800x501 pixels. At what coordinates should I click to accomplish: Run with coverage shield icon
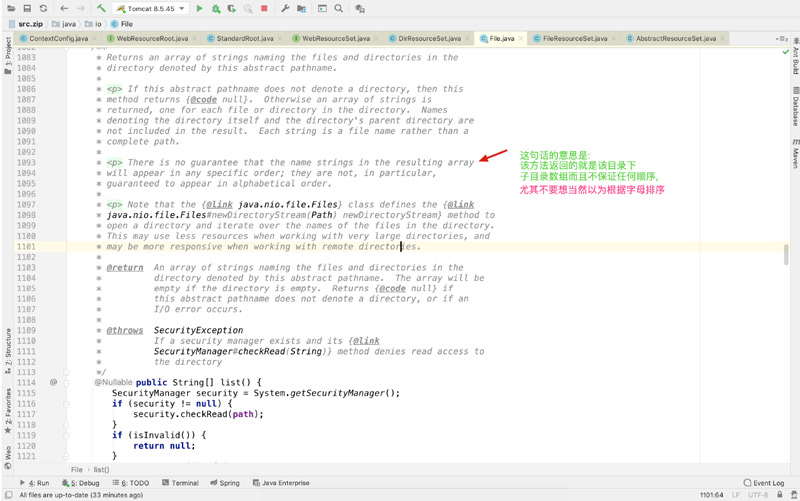pyautogui.click(x=232, y=8)
